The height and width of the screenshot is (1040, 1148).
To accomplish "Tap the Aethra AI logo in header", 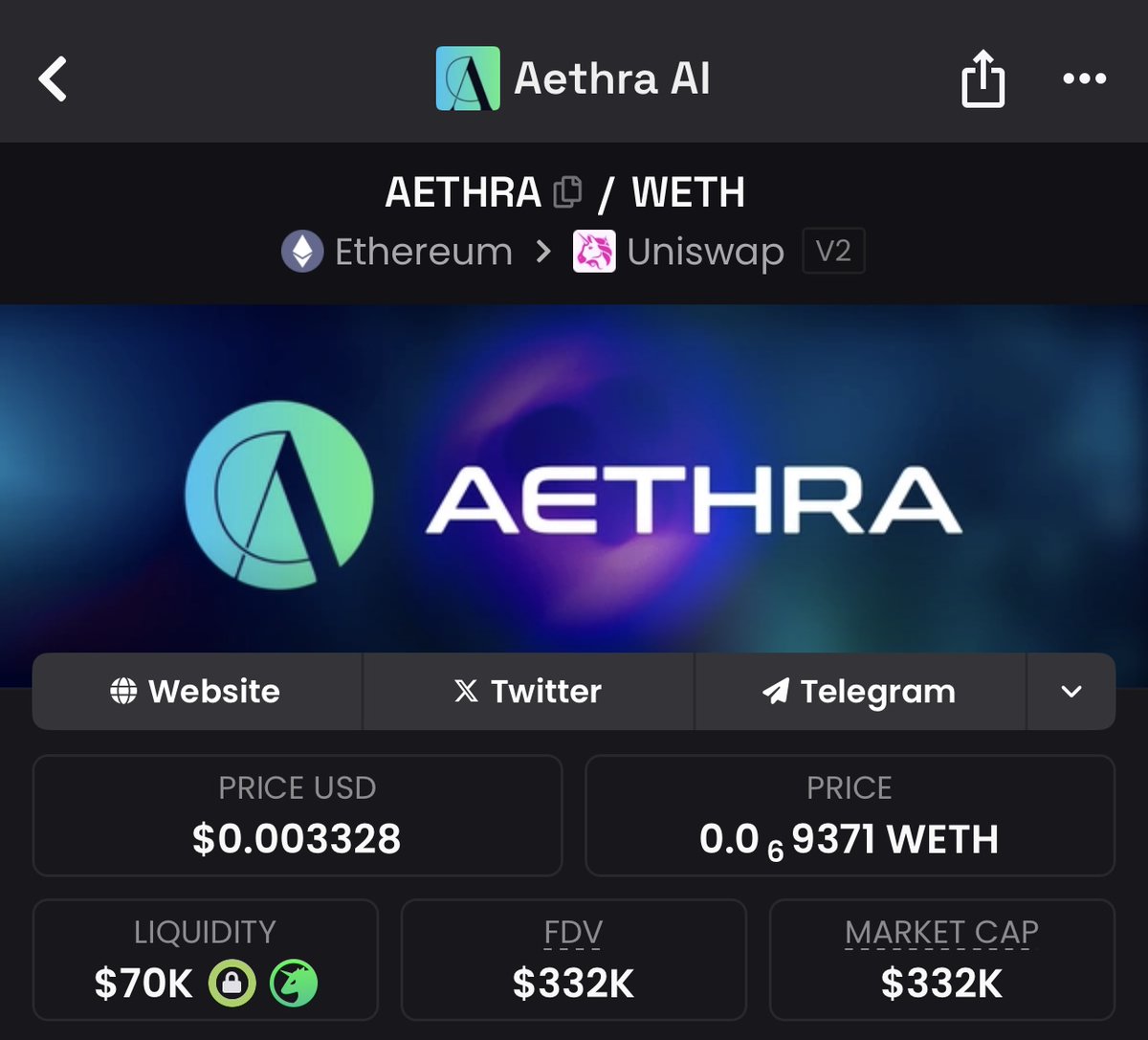I will pyautogui.click(x=468, y=78).
